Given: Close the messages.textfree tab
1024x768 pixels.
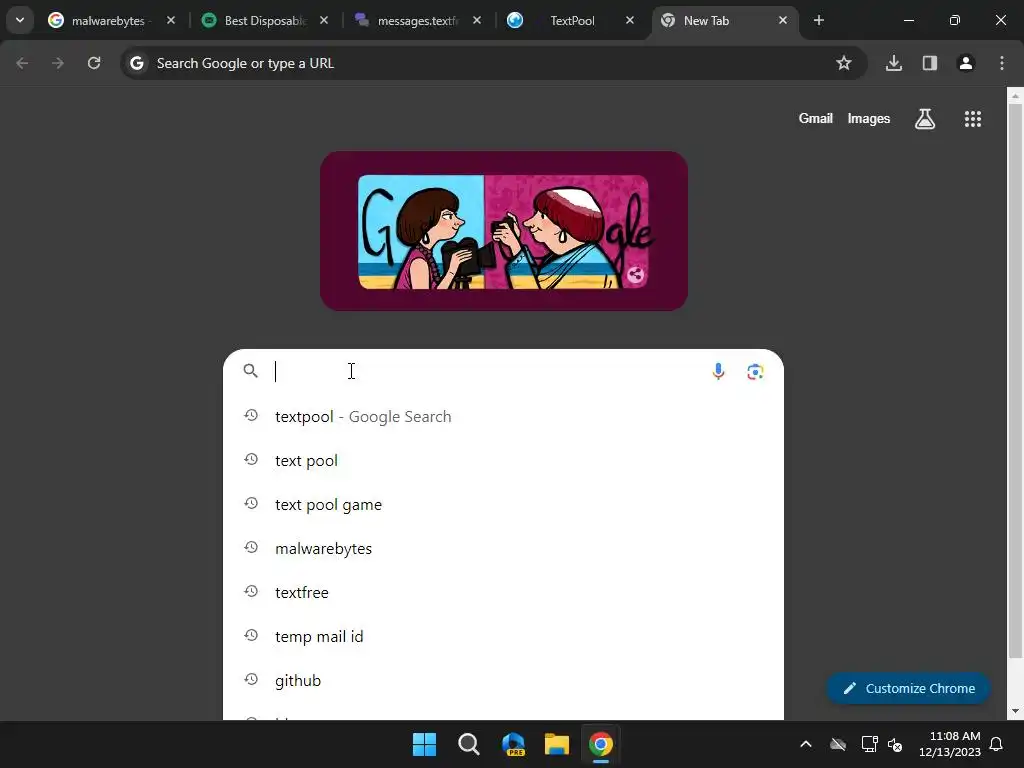Looking at the screenshot, I should point(477,20).
